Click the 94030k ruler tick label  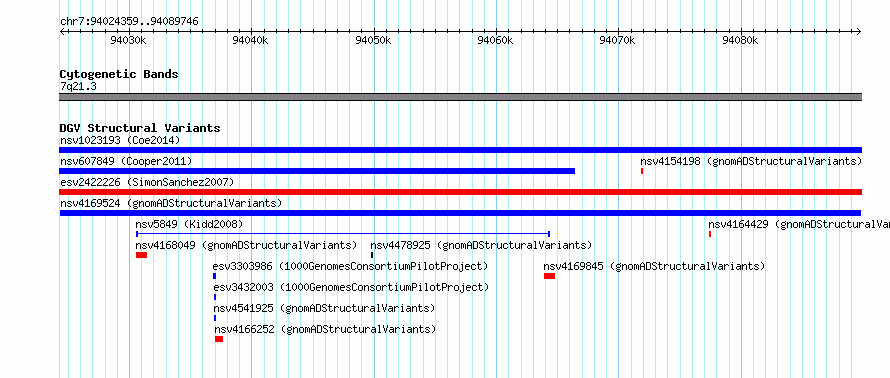coord(128,40)
